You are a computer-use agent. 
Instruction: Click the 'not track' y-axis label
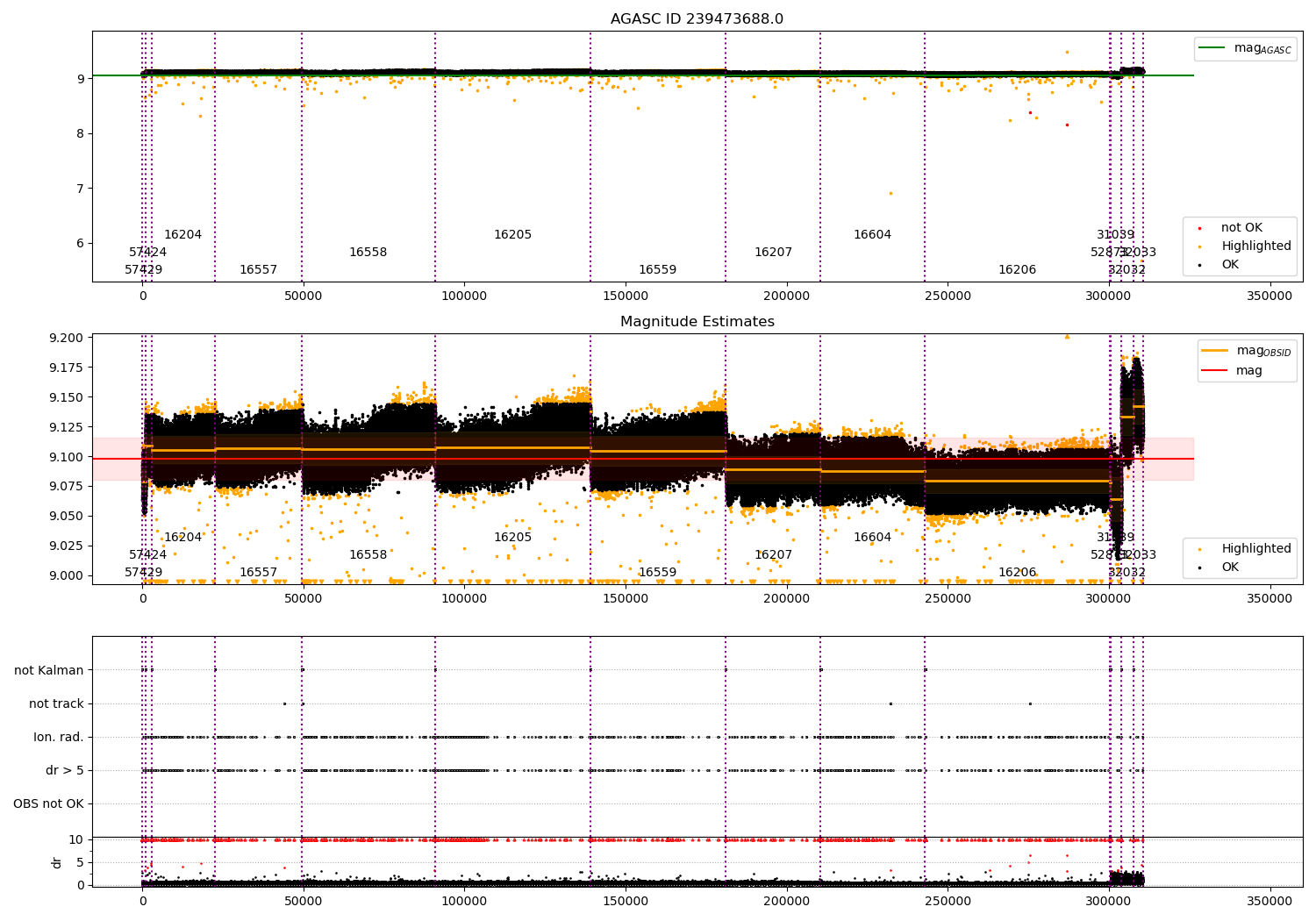pos(56,703)
